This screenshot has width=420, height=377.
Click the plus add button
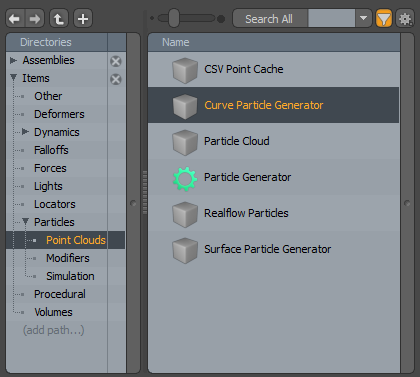point(83,19)
